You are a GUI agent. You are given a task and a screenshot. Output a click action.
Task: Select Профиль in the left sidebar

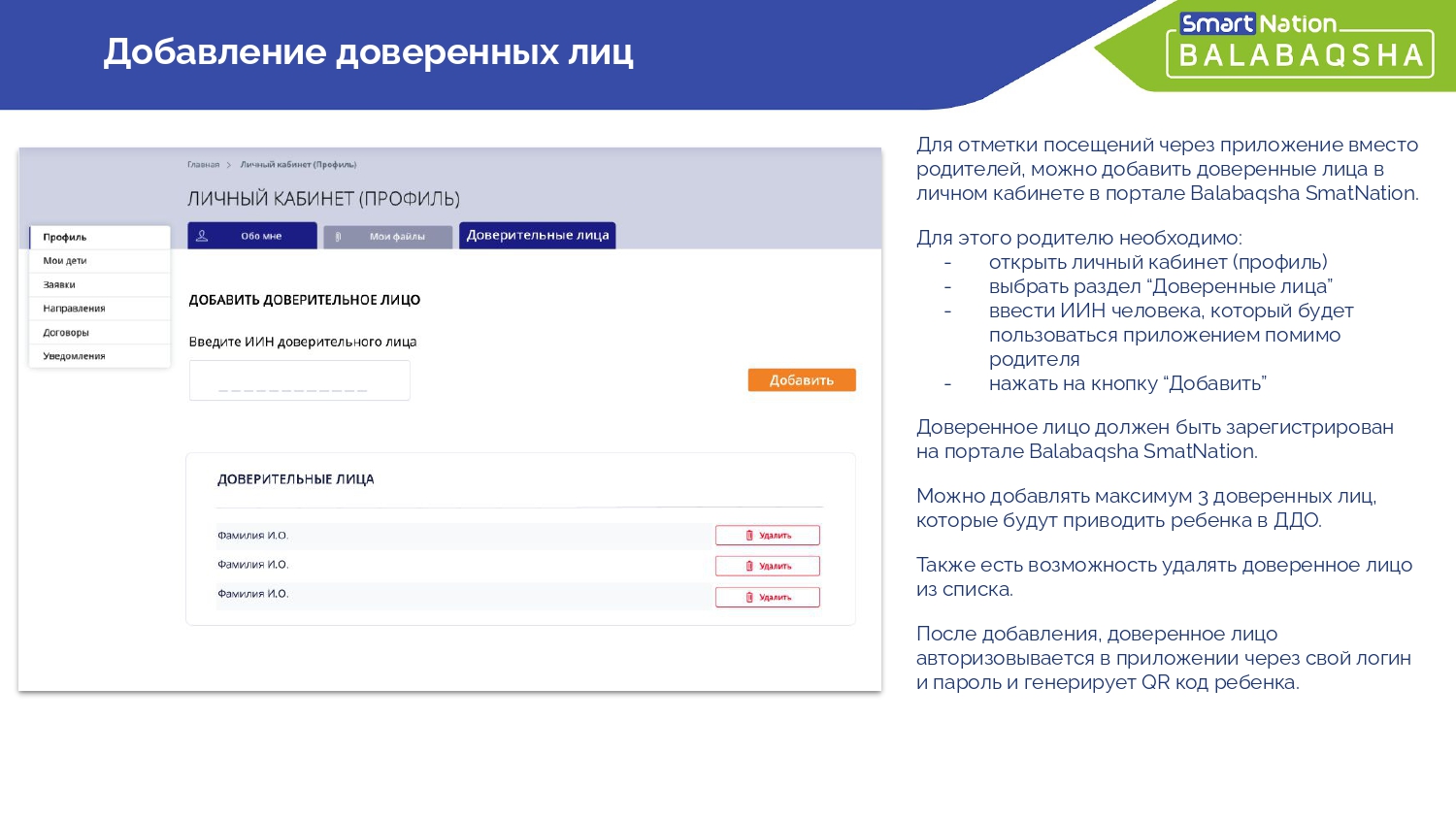(x=65, y=238)
